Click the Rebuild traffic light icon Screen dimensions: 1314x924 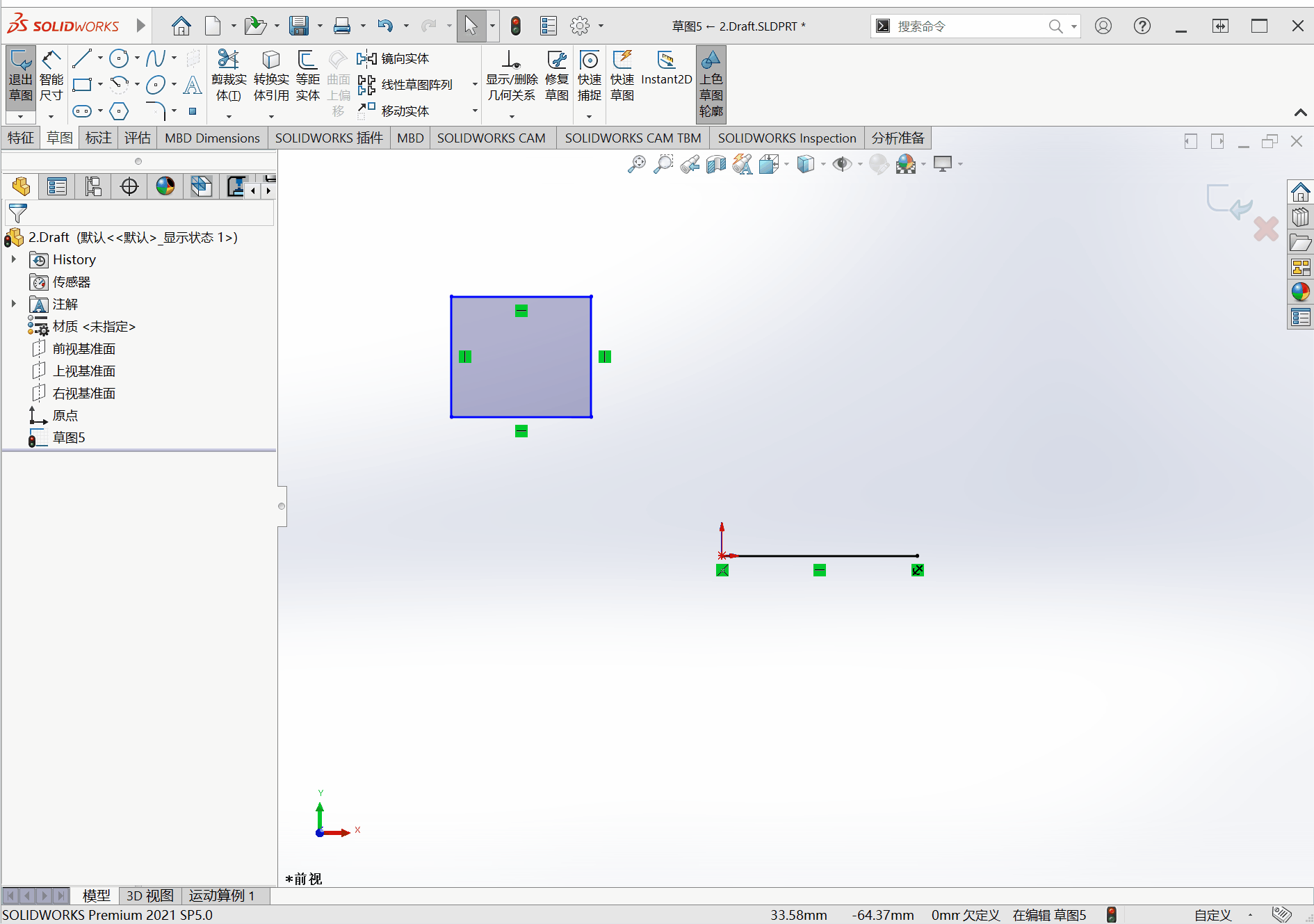coord(515,26)
